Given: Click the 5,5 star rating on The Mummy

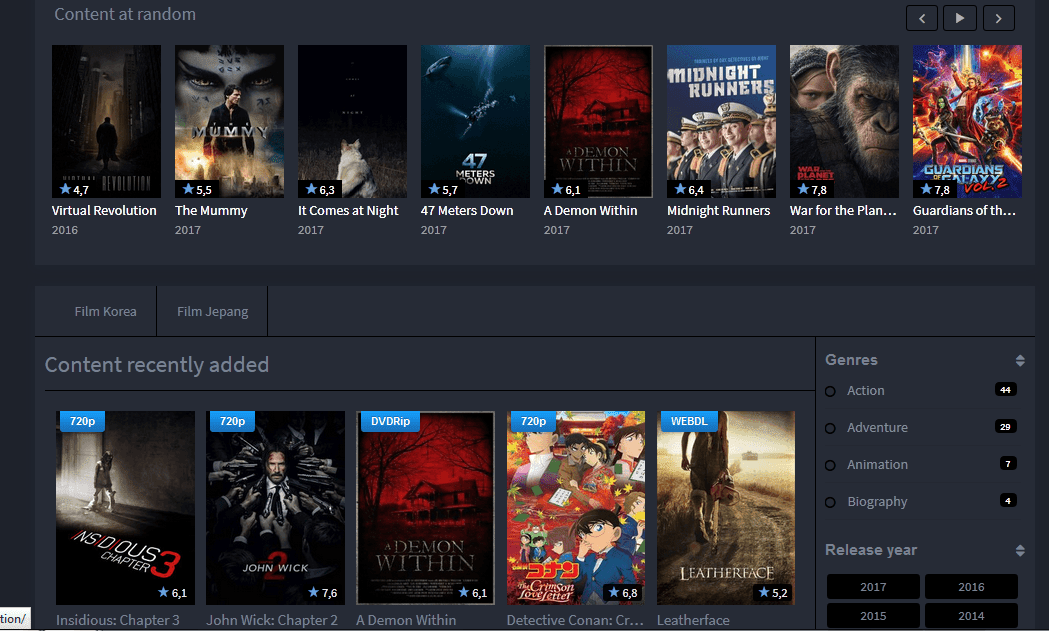Looking at the screenshot, I should [x=197, y=189].
